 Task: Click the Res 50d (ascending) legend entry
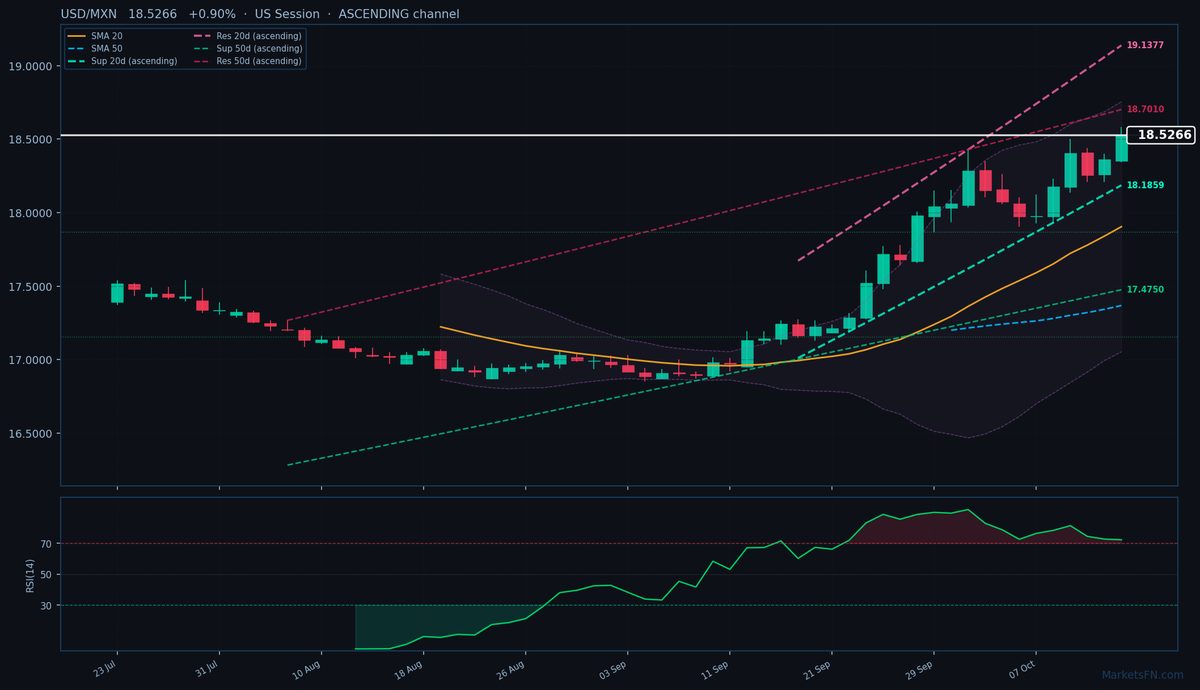pyautogui.click(x=246, y=61)
